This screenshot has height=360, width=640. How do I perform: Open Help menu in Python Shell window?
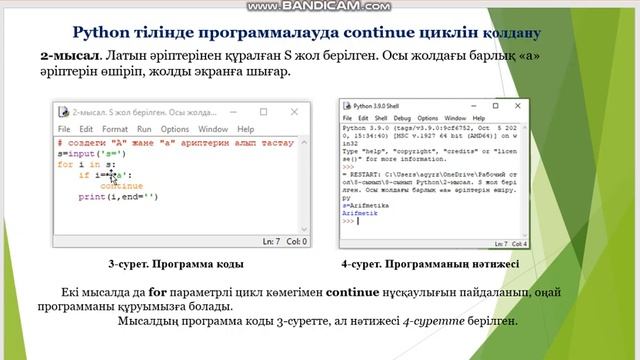click(x=479, y=118)
